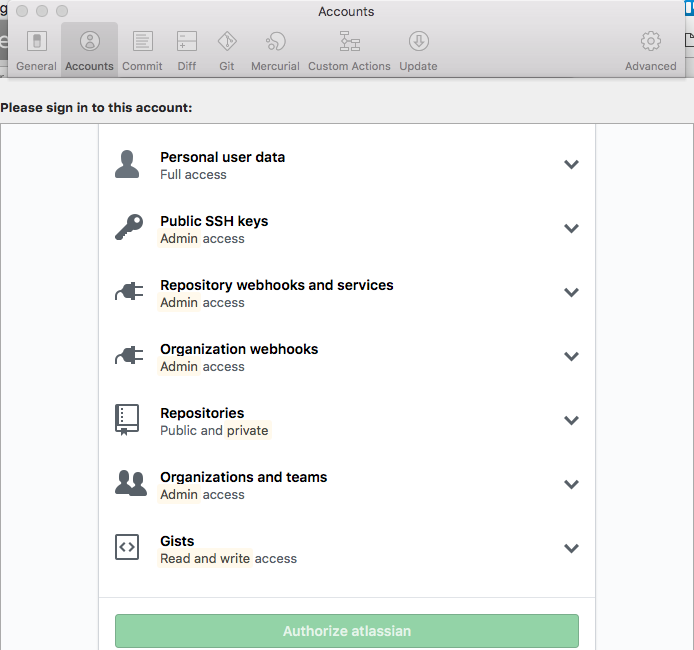Screen dimensions: 694x650
Task: Click the "Public SSH keys" heading
Action: (x=214, y=221)
